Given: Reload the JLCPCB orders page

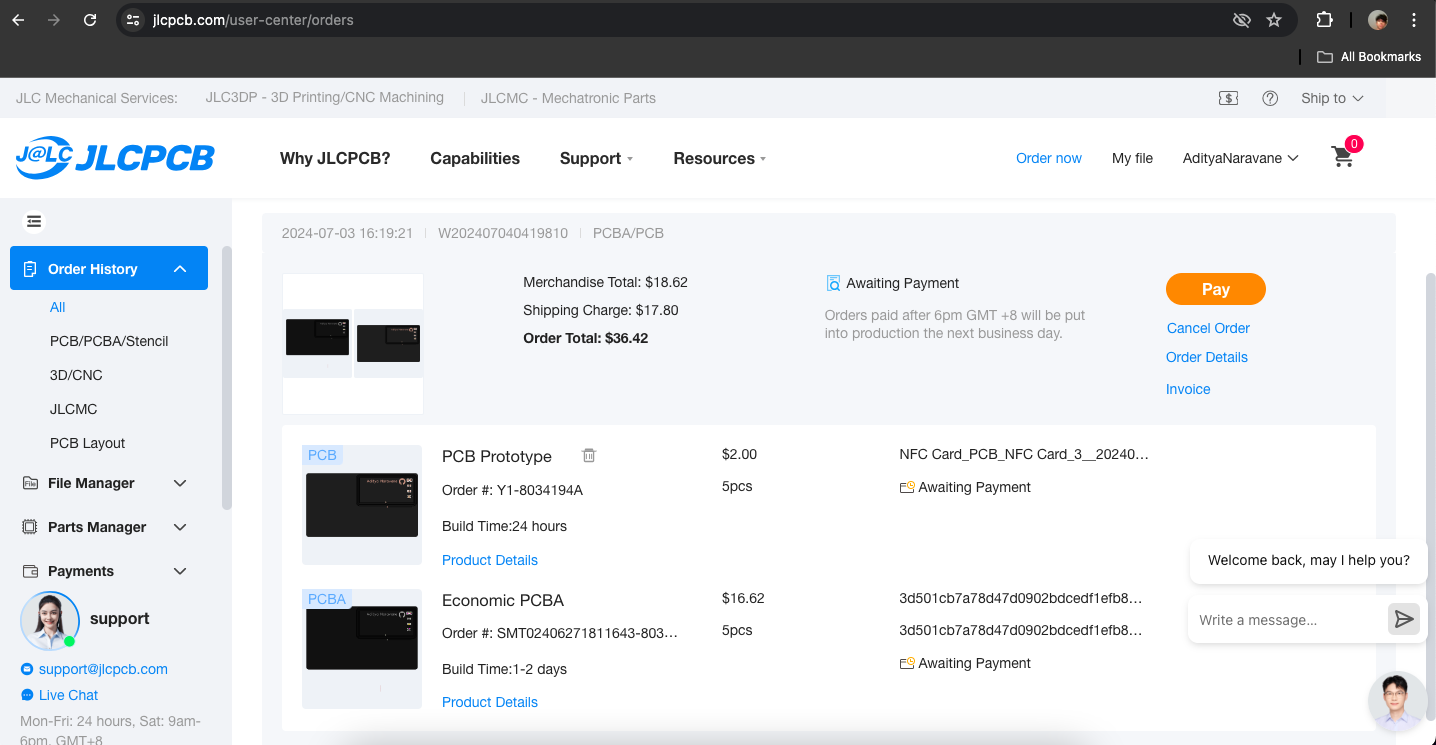Looking at the screenshot, I should coord(90,20).
